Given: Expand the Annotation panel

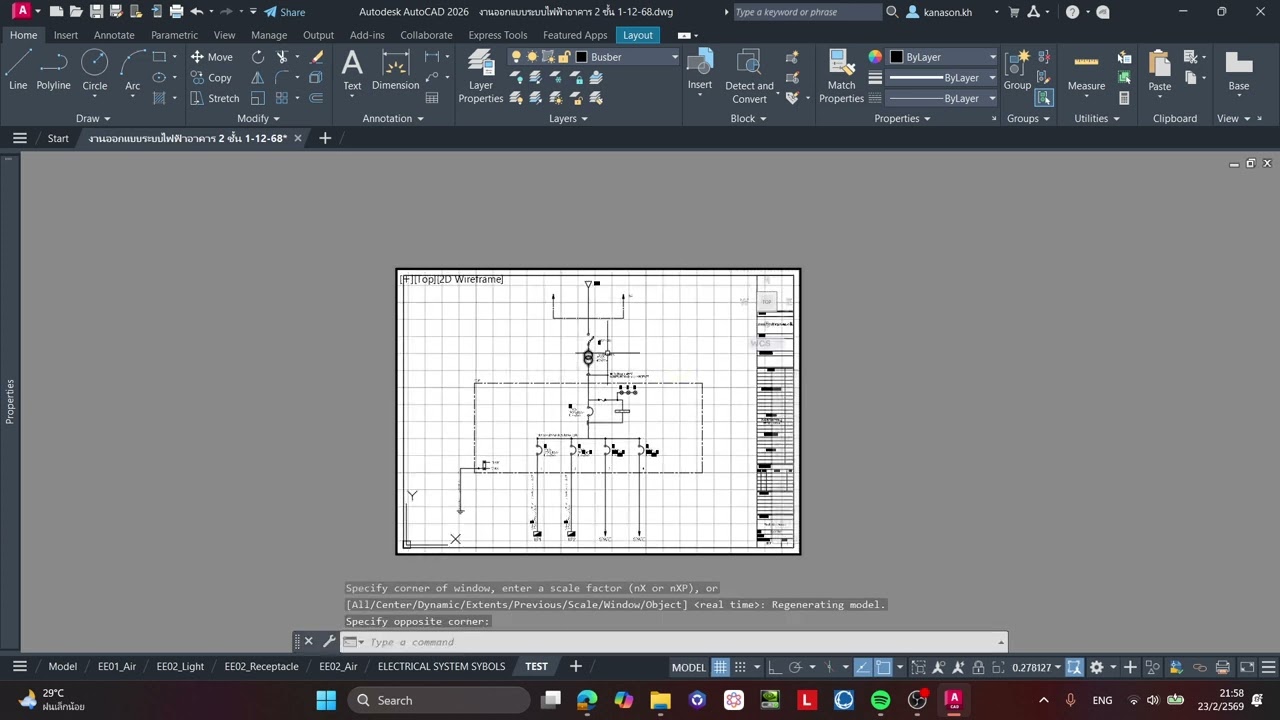Looking at the screenshot, I should click(x=393, y=118).
